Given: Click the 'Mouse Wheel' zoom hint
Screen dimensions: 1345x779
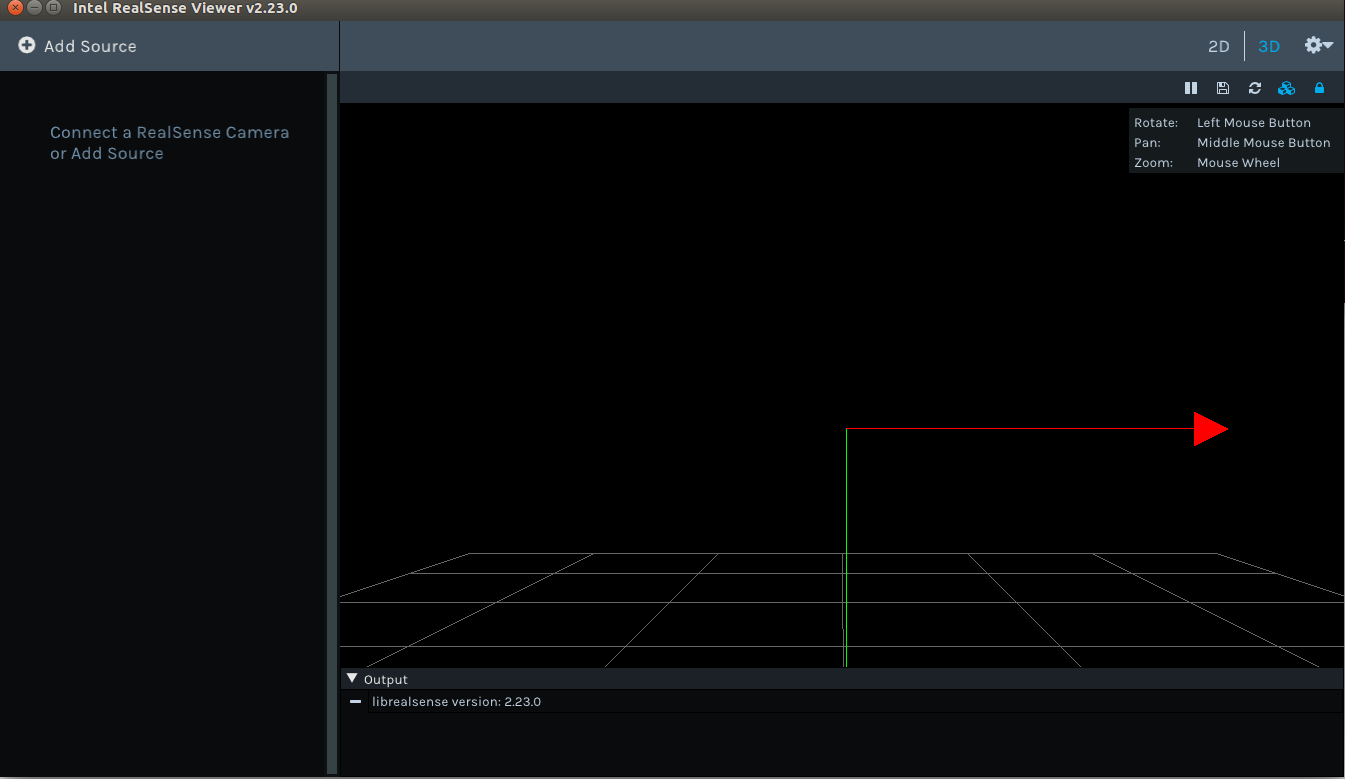Looking at the screenshot, I should pyautogui.click(x=1238, y=163).
